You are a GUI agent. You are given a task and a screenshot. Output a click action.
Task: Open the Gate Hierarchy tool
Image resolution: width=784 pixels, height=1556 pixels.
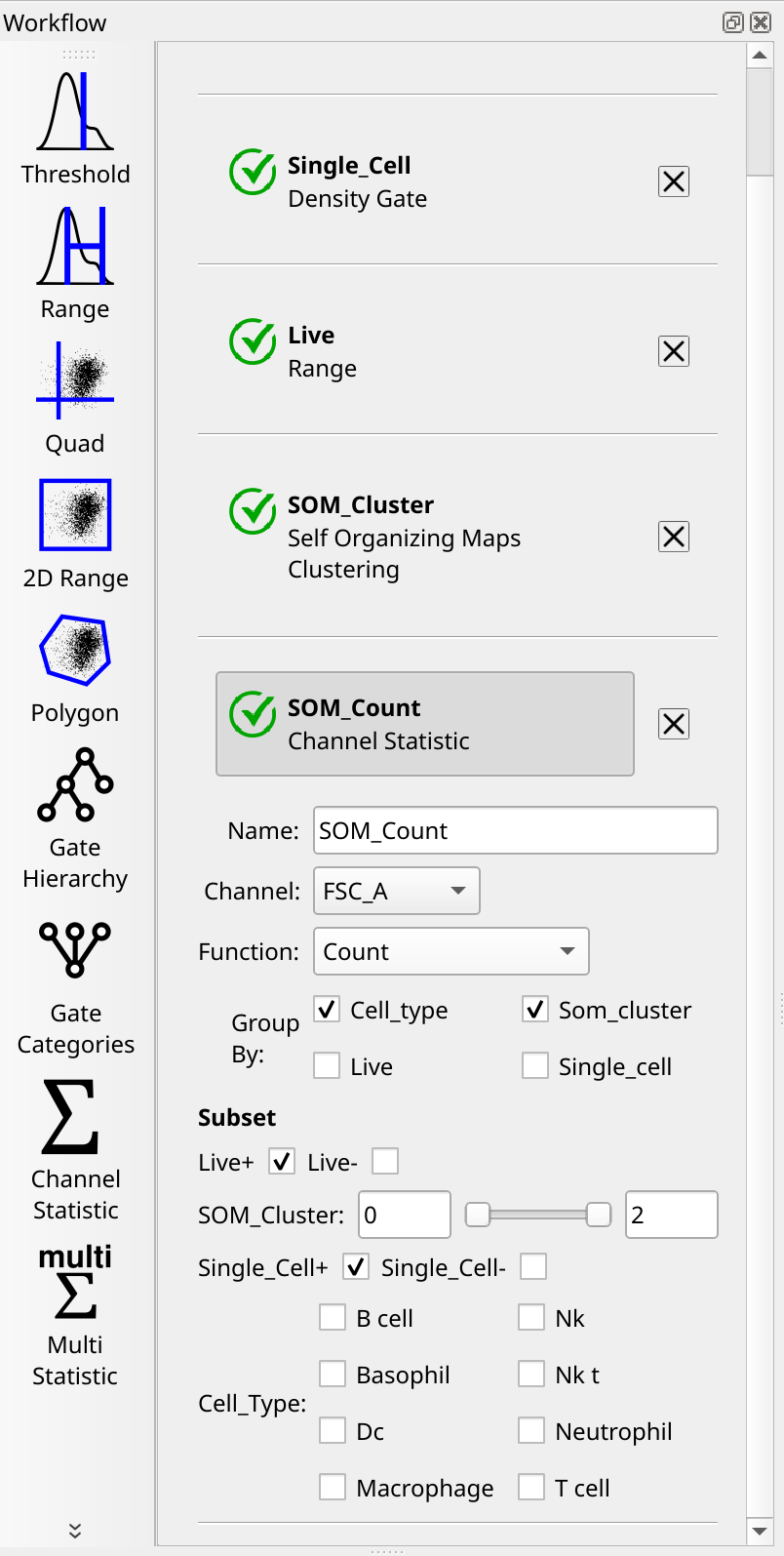pos(75,818)
